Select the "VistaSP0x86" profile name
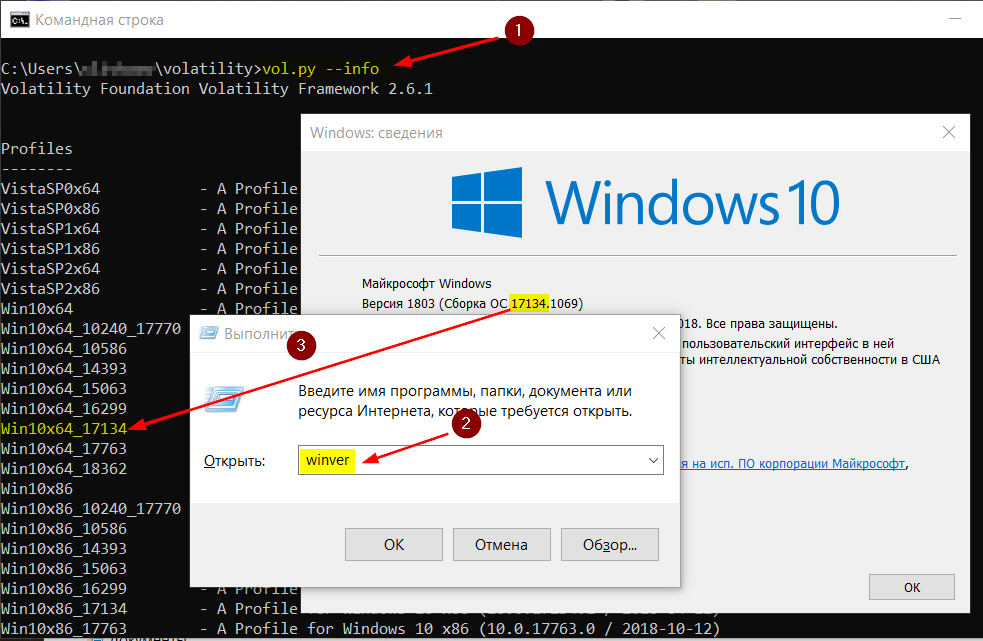983x641 pixels. tap(51, 208)
